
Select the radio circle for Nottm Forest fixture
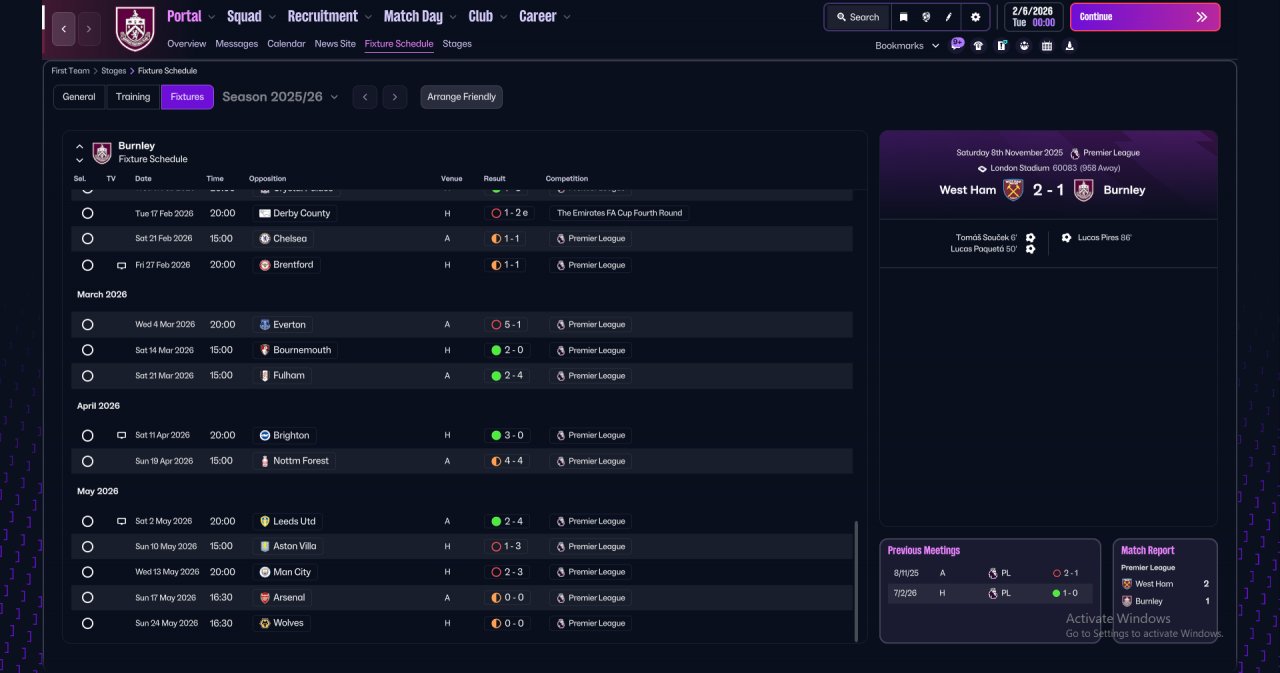pyautogui.click(x=87, y=461)
